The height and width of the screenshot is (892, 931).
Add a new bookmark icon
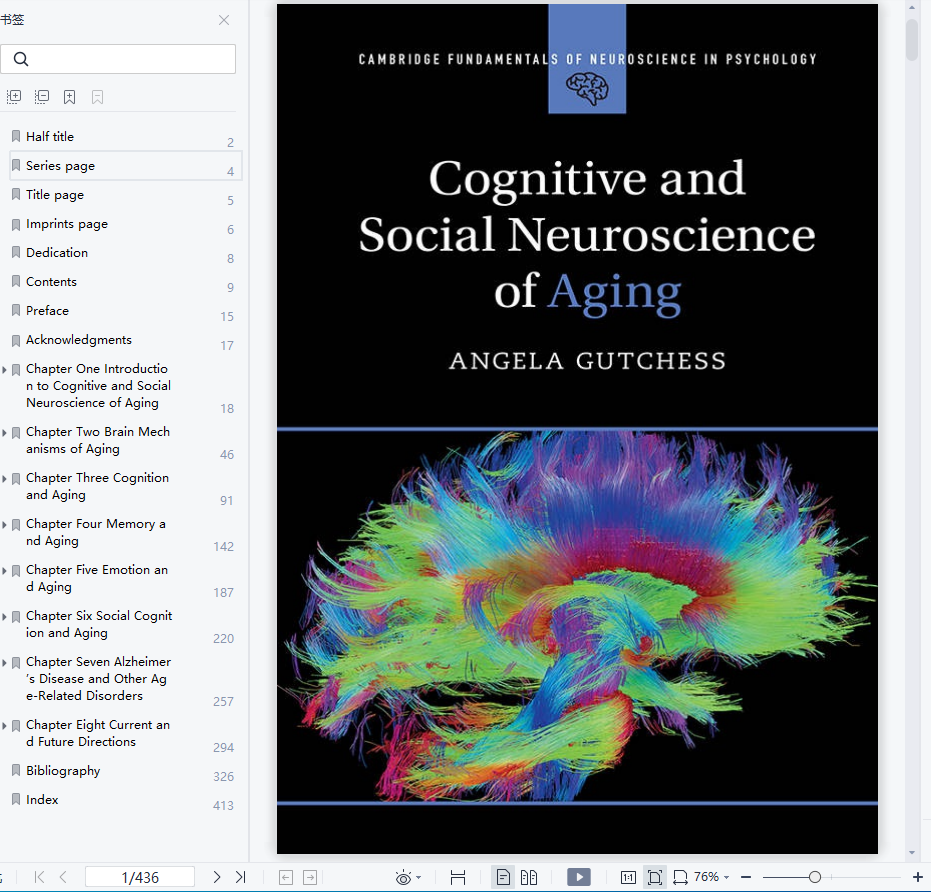point(69,97)
